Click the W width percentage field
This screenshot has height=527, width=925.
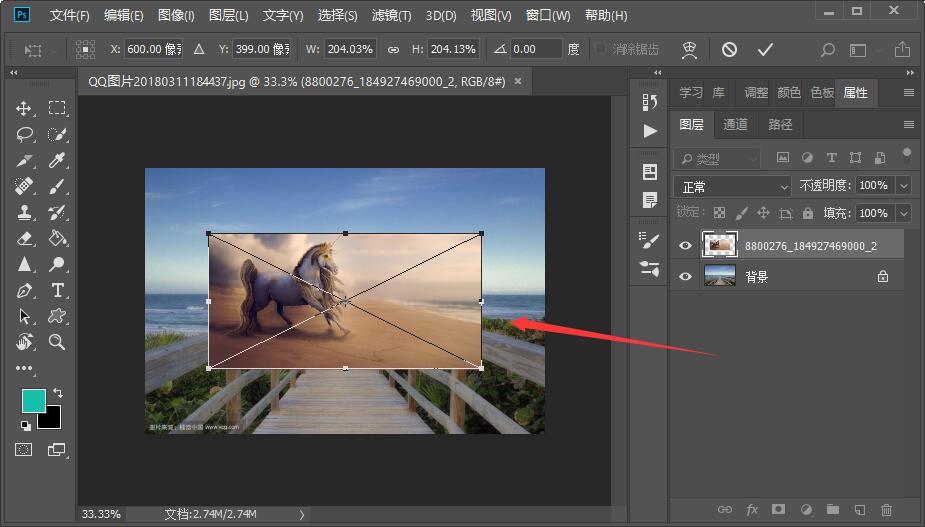tap(350, 49)
